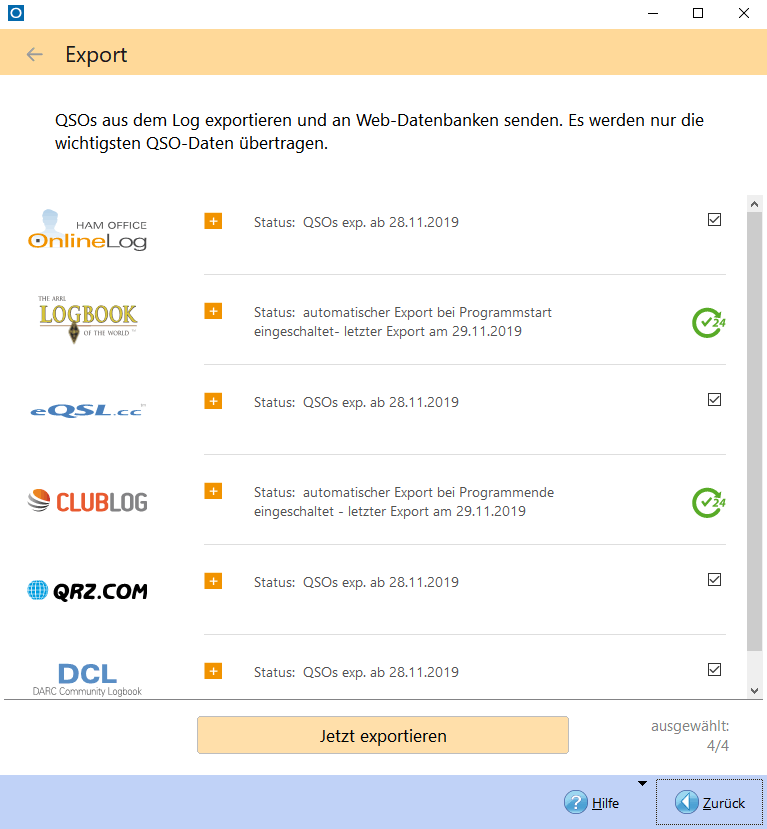Expand Logbook of the World options with plus
This screenshot has width=767, height=829.
pos(213,311)
